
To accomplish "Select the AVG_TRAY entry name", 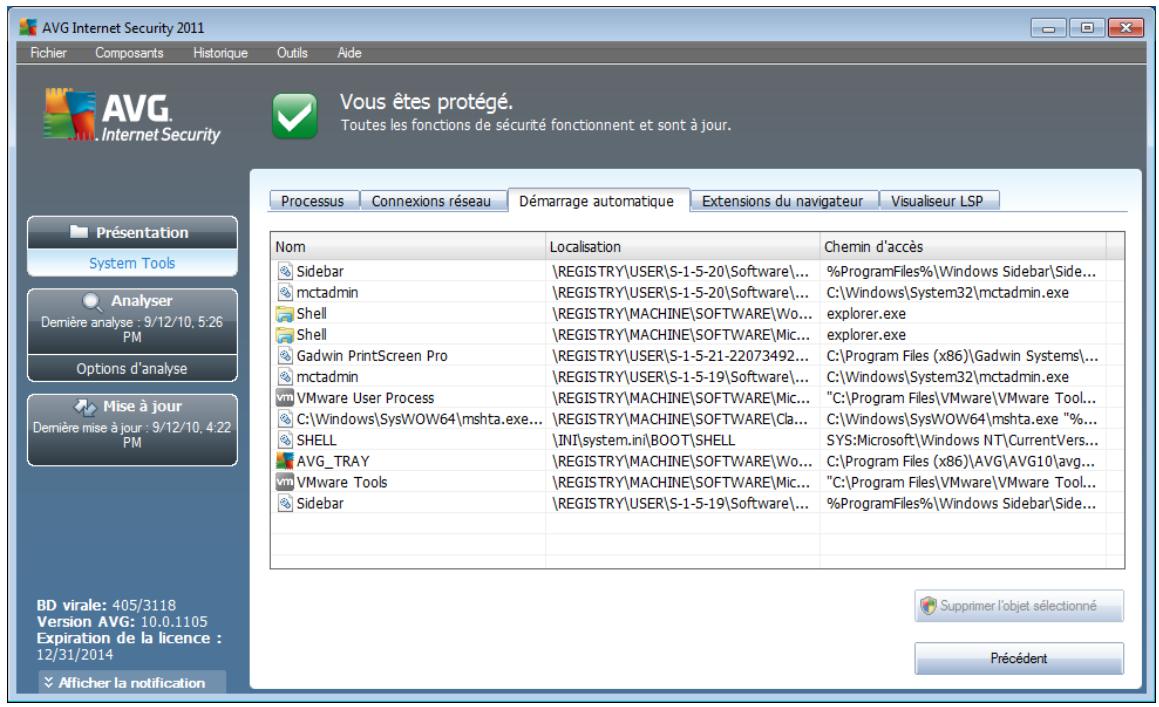I will tap(333, 461).
